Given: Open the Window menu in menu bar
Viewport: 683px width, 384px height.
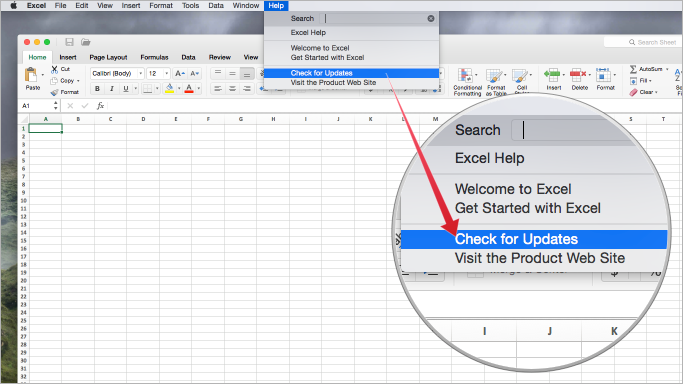Looking at the screenshot, I should (246, 6).
